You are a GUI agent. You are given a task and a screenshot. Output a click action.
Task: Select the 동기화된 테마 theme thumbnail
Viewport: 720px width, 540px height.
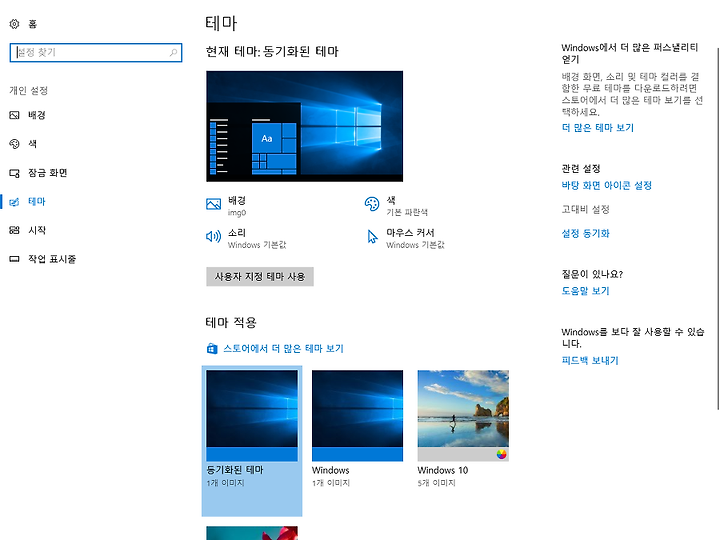coord(252,416)
